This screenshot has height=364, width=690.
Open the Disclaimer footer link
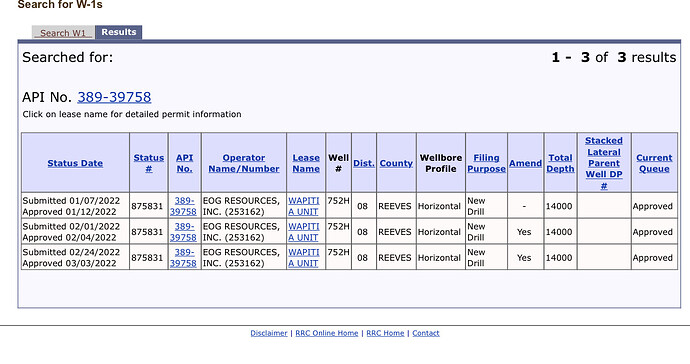click(x=269, y=333)
